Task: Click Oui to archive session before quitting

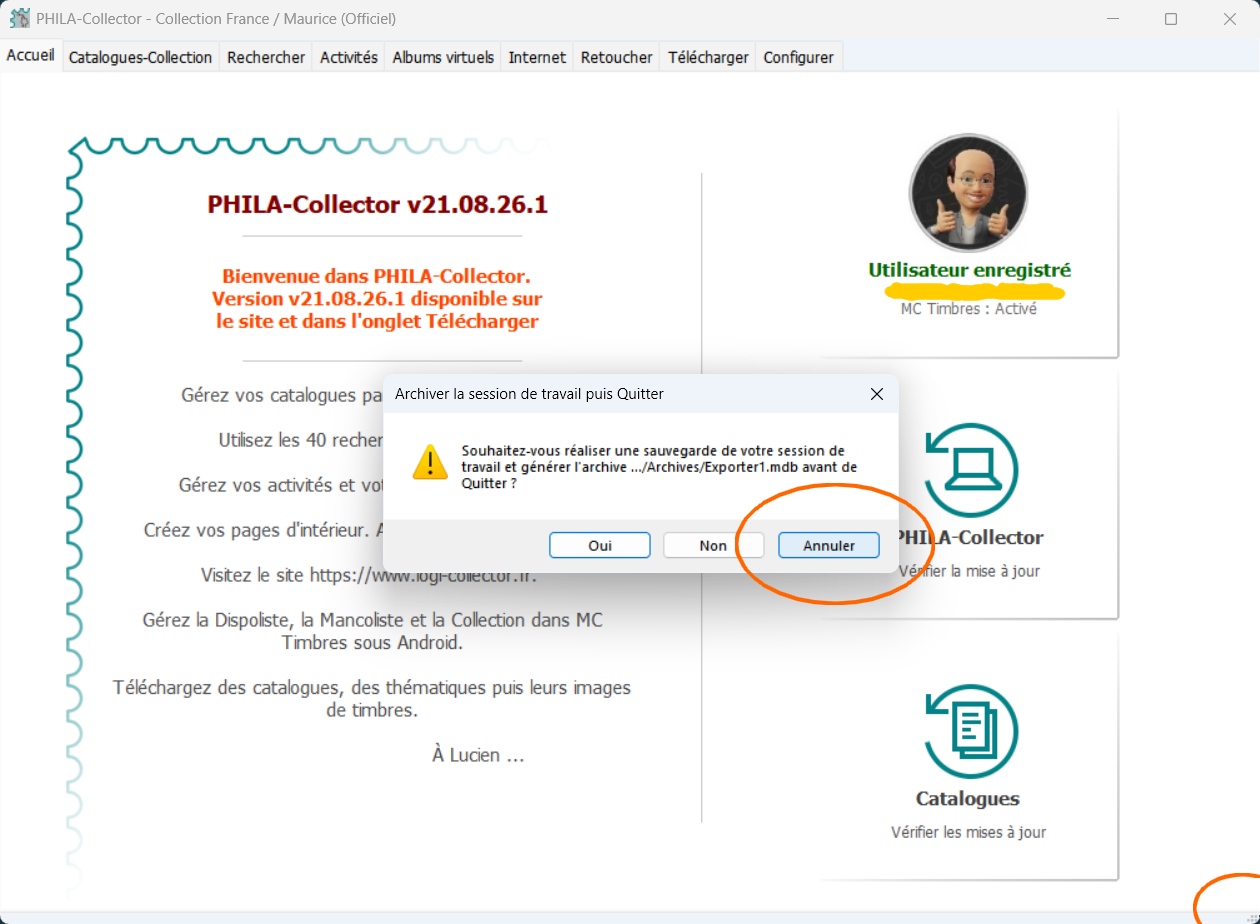Action: point(600,545)
